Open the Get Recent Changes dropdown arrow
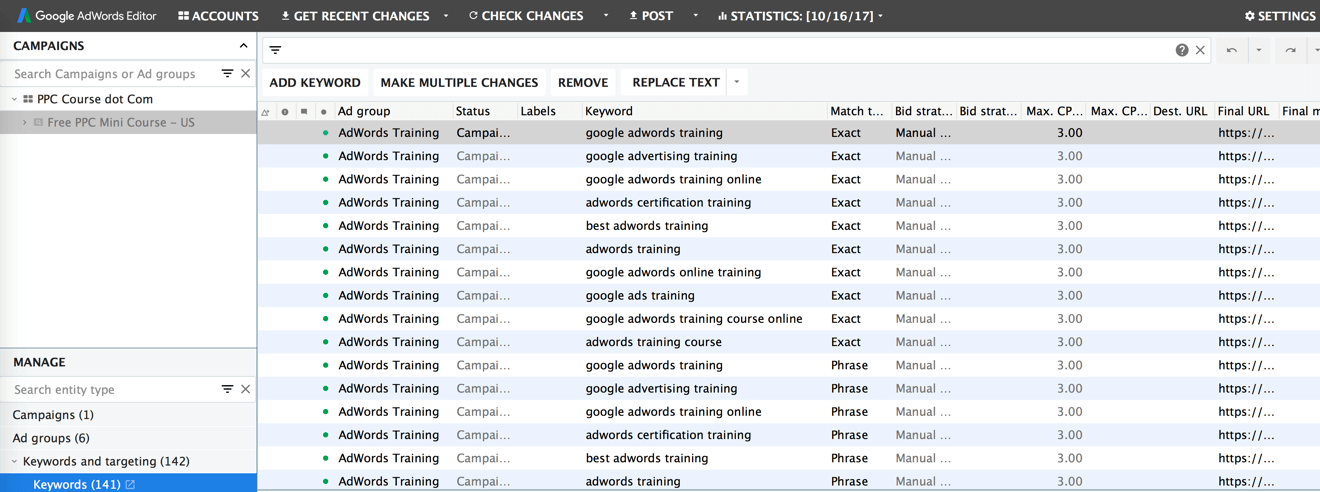Screen dimensions: 1320x492 (446, 16)
